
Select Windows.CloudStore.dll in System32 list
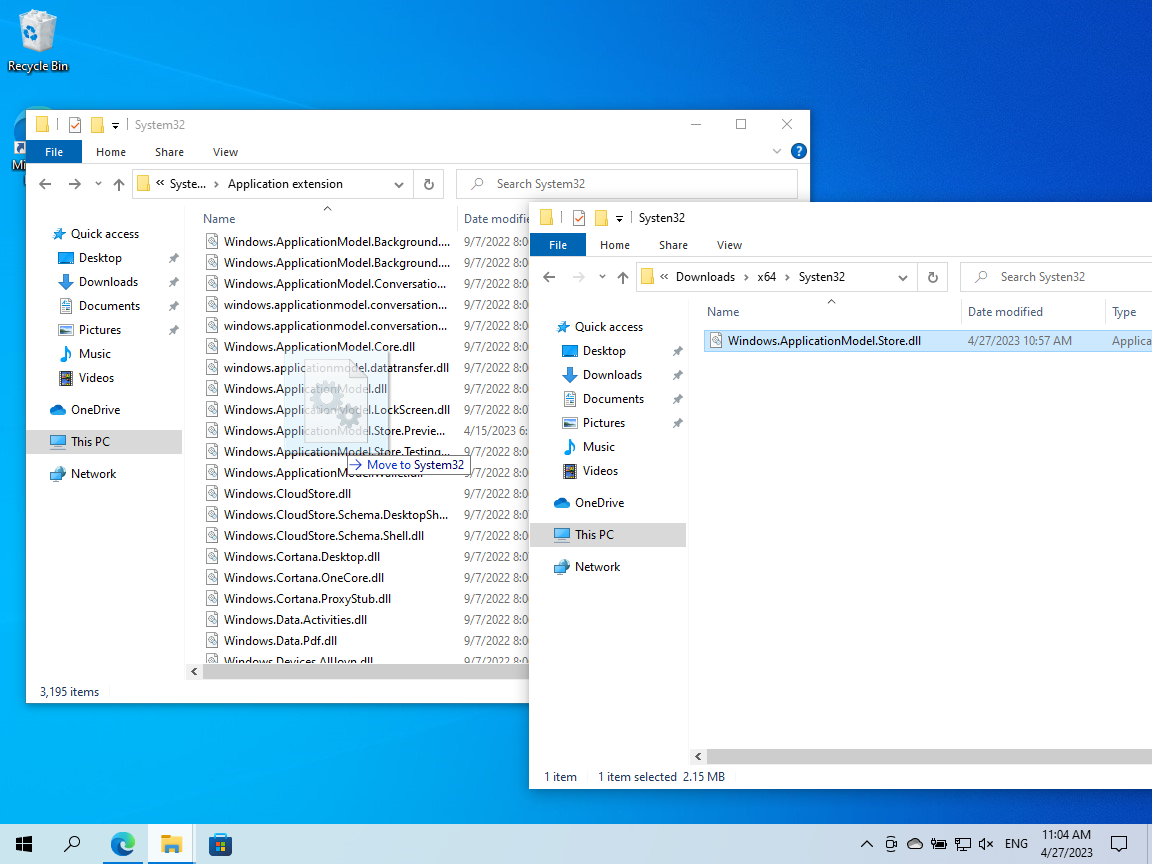pos(287,494)
